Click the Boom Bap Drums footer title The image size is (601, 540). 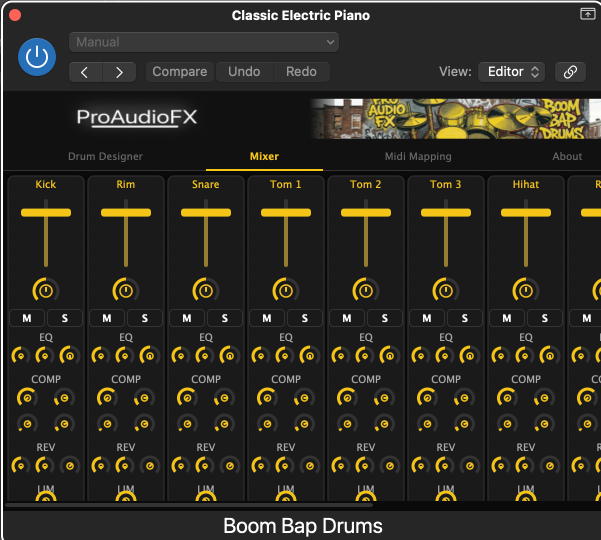point(303,526)
